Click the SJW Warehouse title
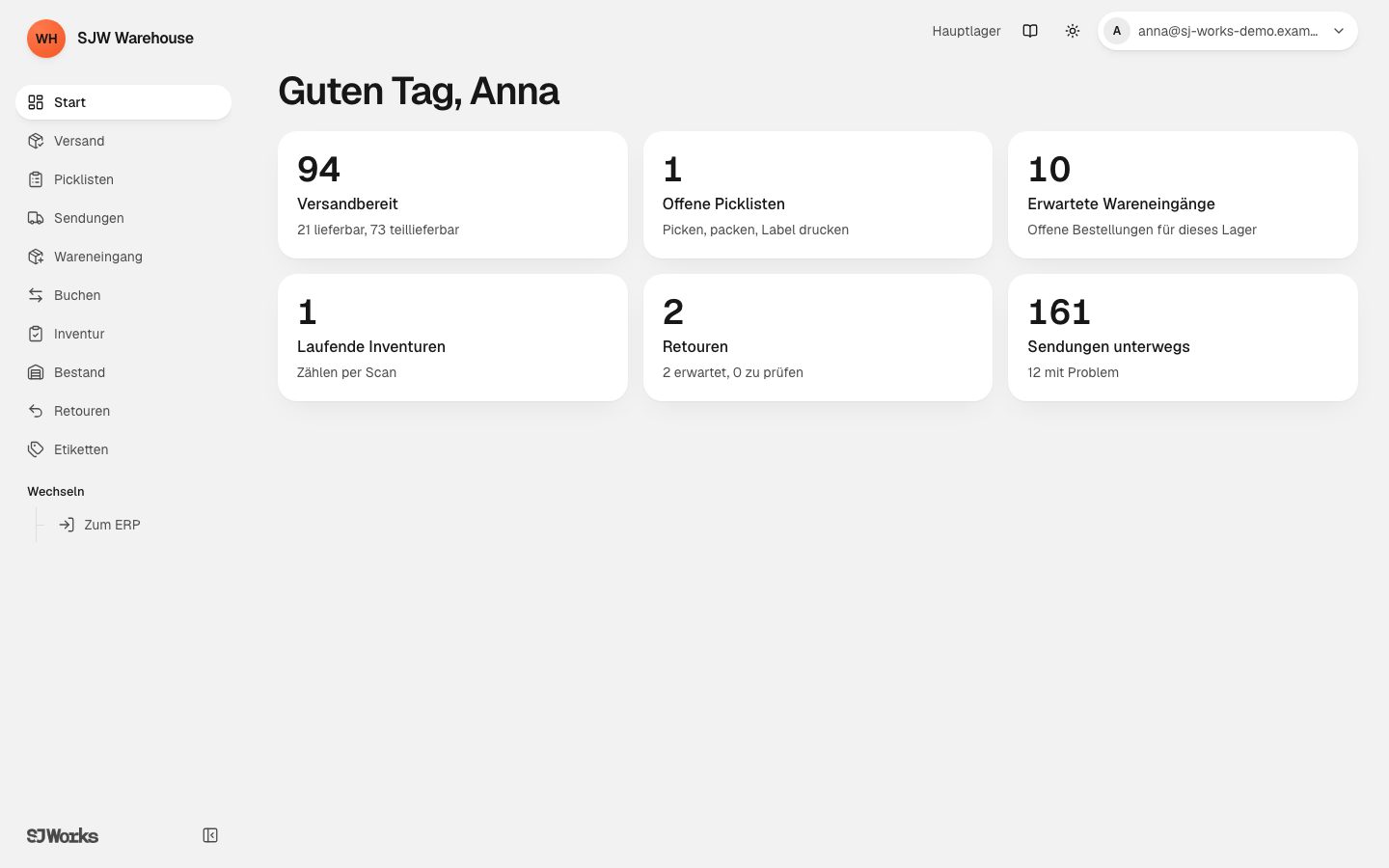The height and width of the screenshot is (868, 1389). (135, 39)
